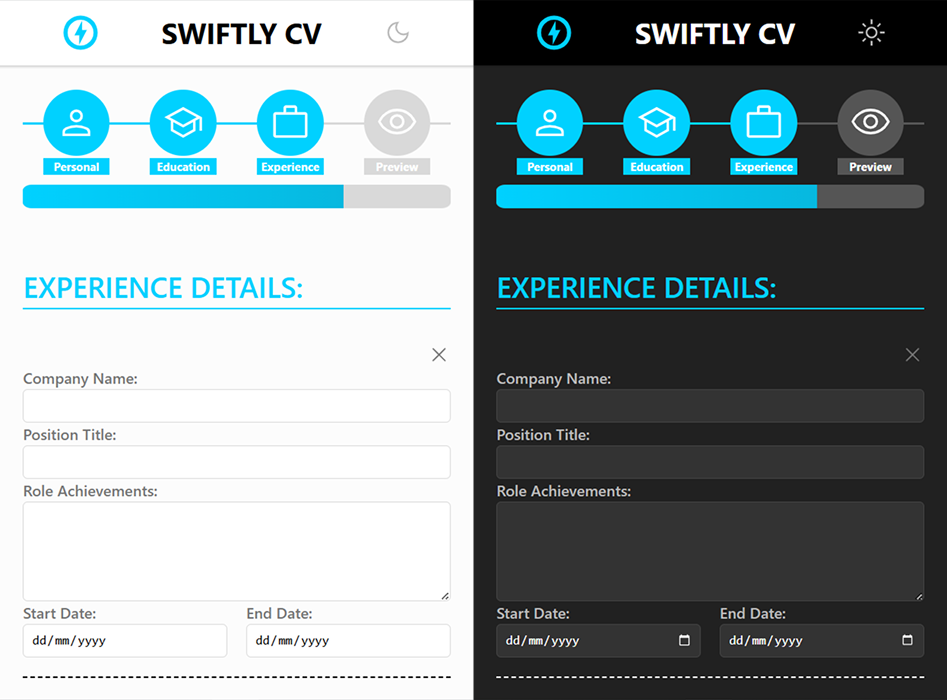Click SWIFTLY CV title in dark header
The width and height of the screenshot is (948, 700).
[715, 34]
